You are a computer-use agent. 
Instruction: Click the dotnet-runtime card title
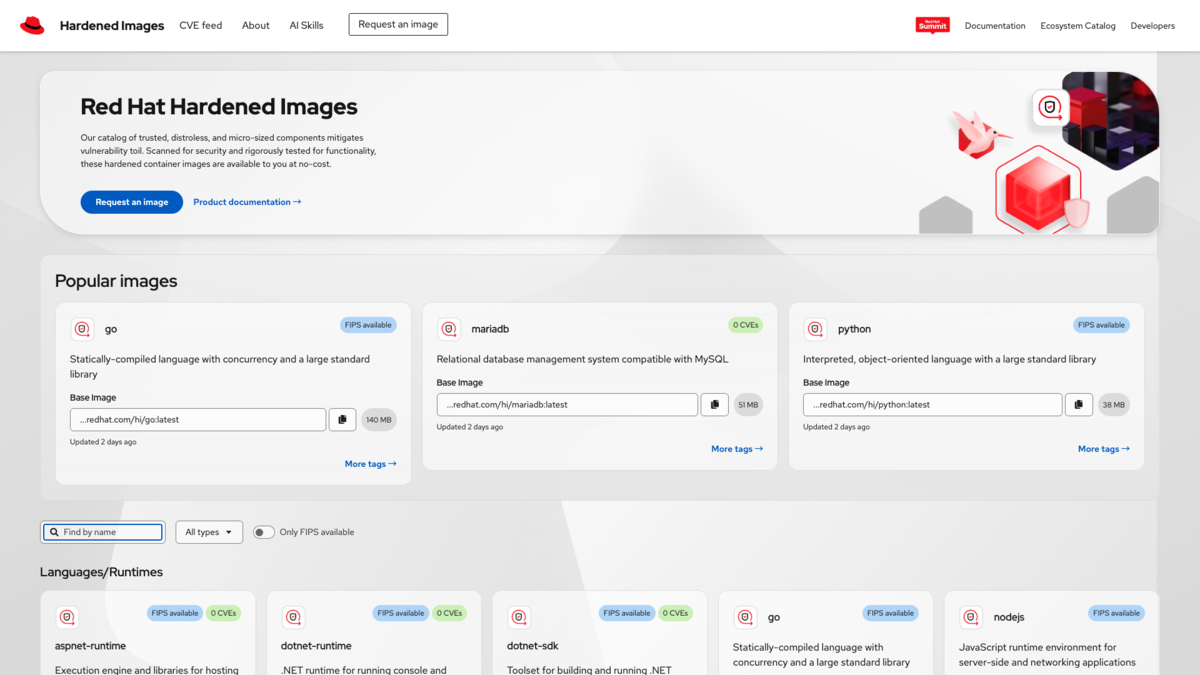click(316, 646)
